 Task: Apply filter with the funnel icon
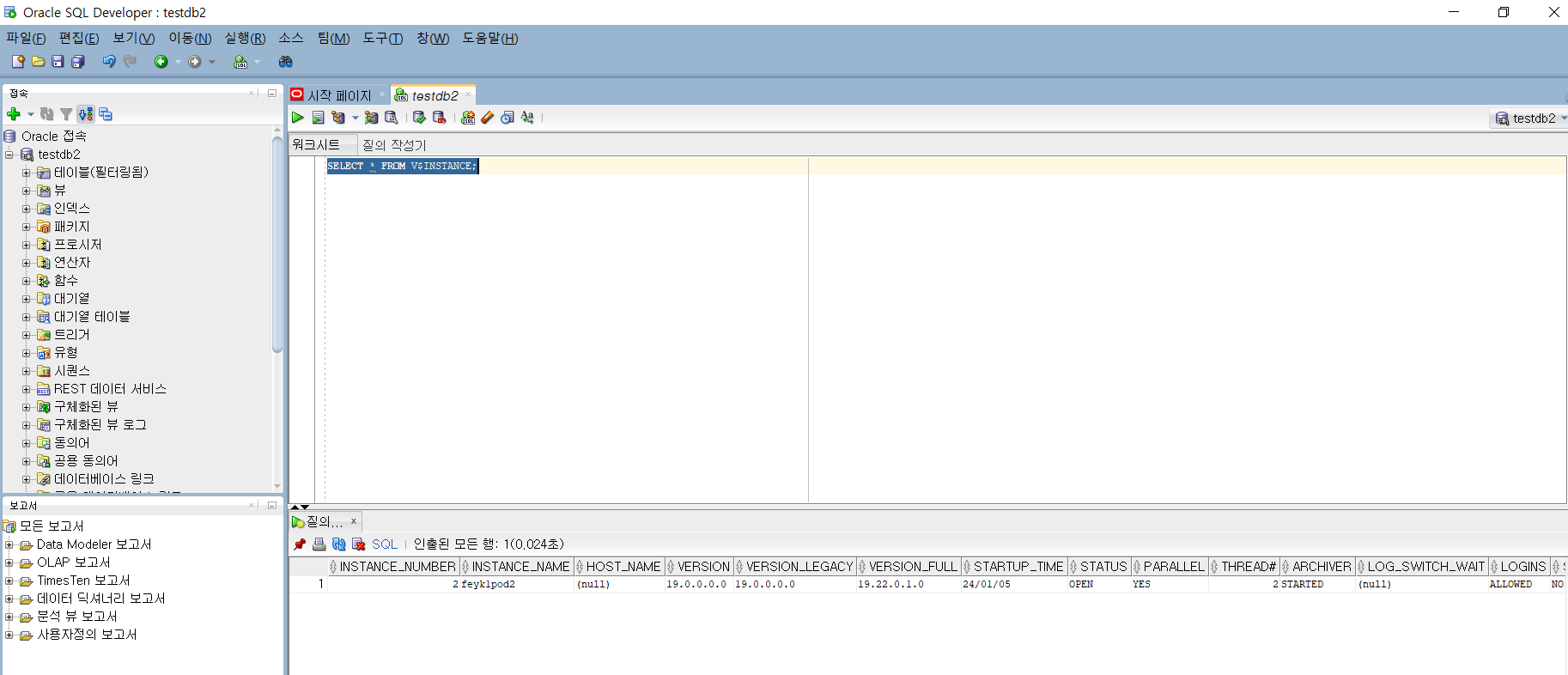[x=66, y=114]
